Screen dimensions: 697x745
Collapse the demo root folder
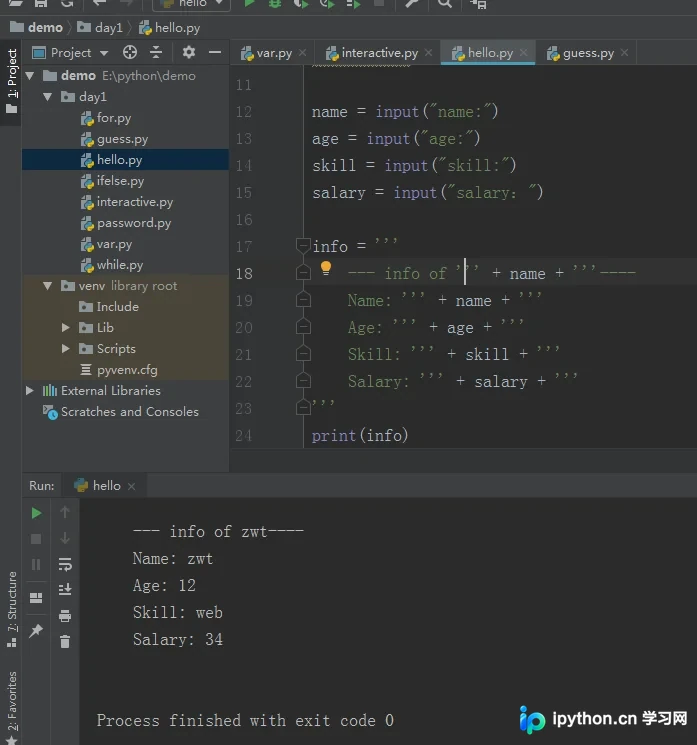point(30,76)
